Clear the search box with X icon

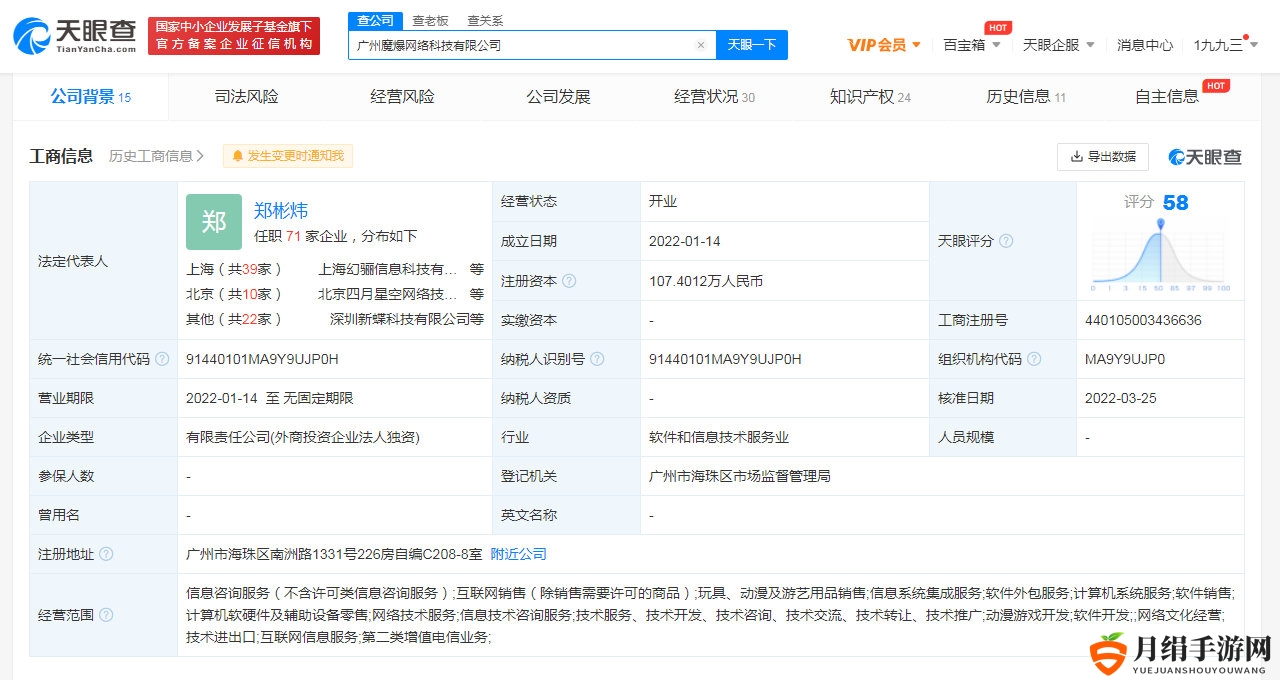700,45
